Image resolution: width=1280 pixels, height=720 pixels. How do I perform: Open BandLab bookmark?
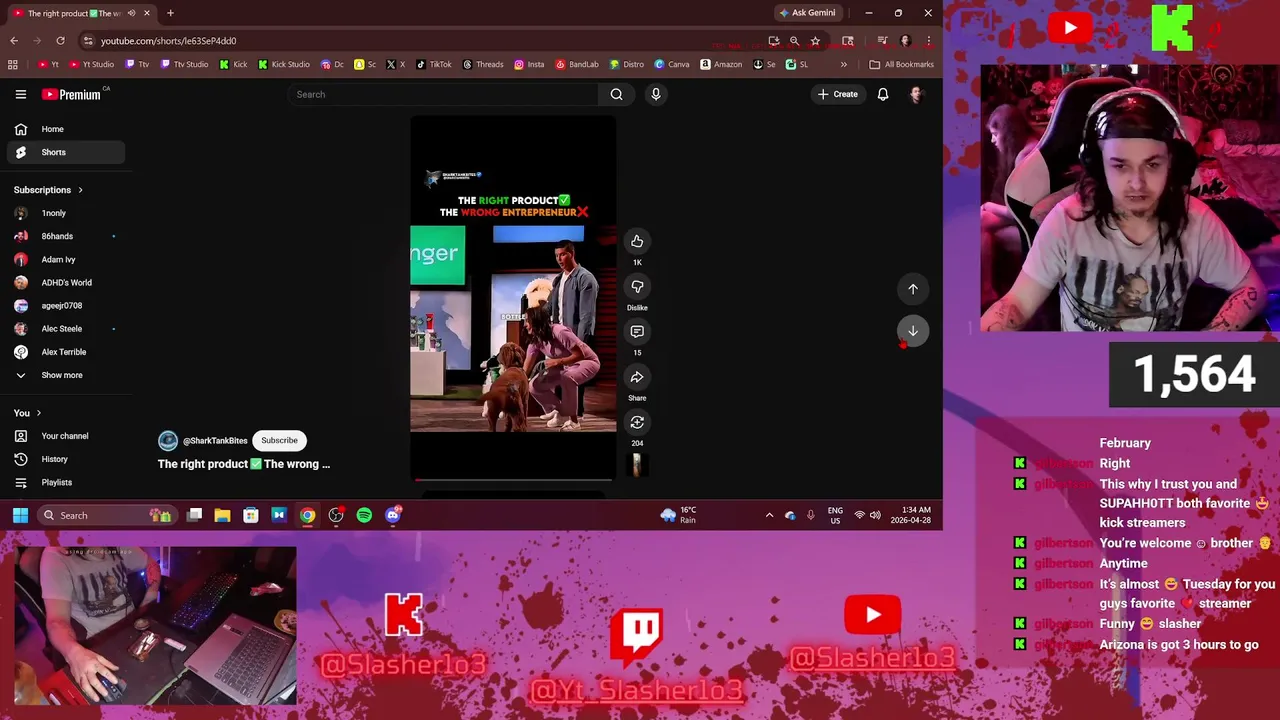point(576,64)
